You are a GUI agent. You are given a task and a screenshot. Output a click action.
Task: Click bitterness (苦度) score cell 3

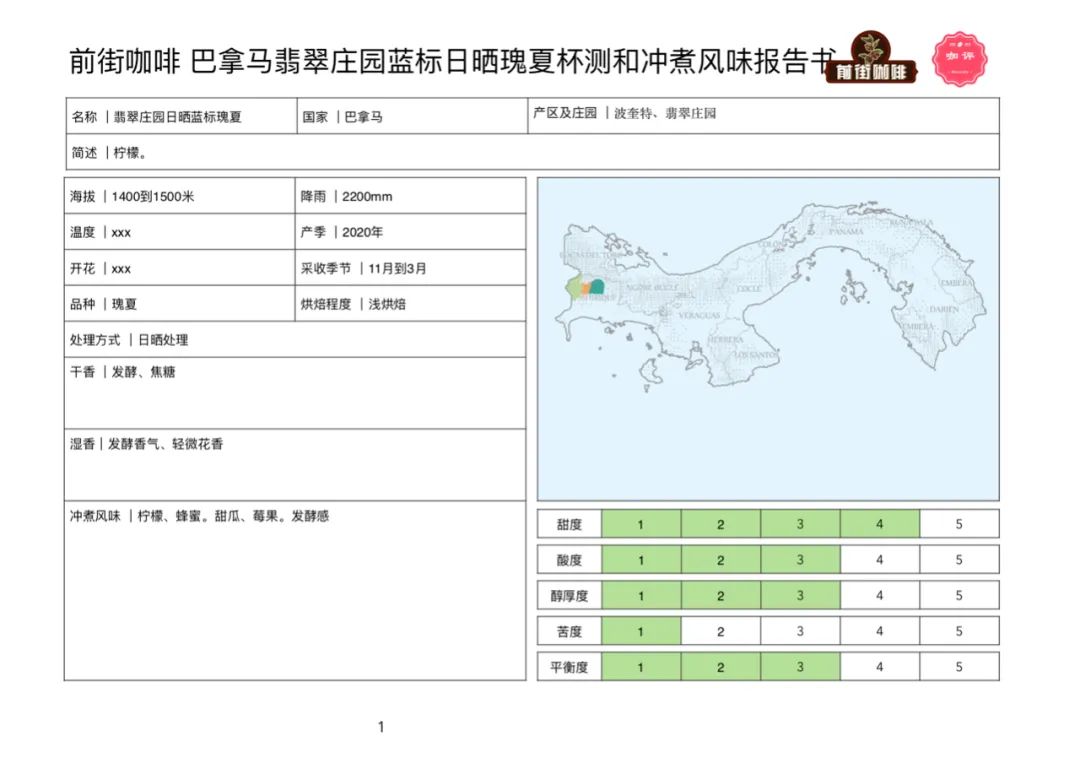(800, 631)
